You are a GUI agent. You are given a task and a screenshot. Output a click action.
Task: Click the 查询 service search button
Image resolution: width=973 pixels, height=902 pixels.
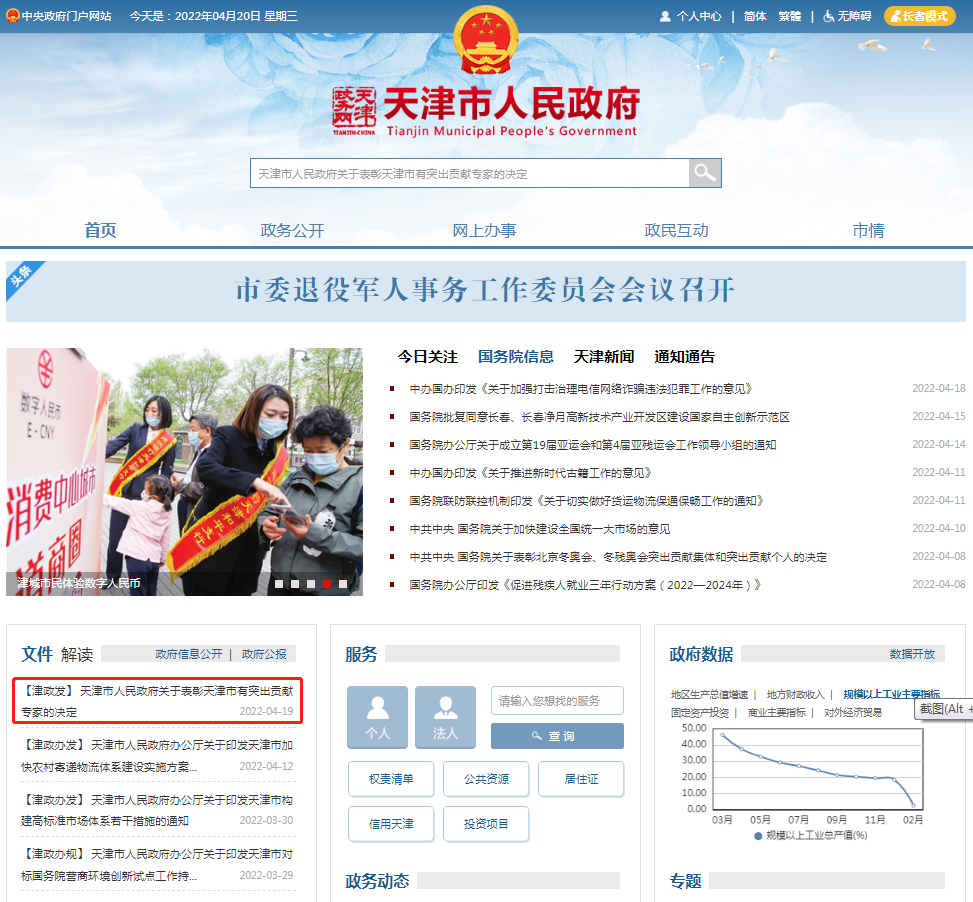[x=557, y=736]
